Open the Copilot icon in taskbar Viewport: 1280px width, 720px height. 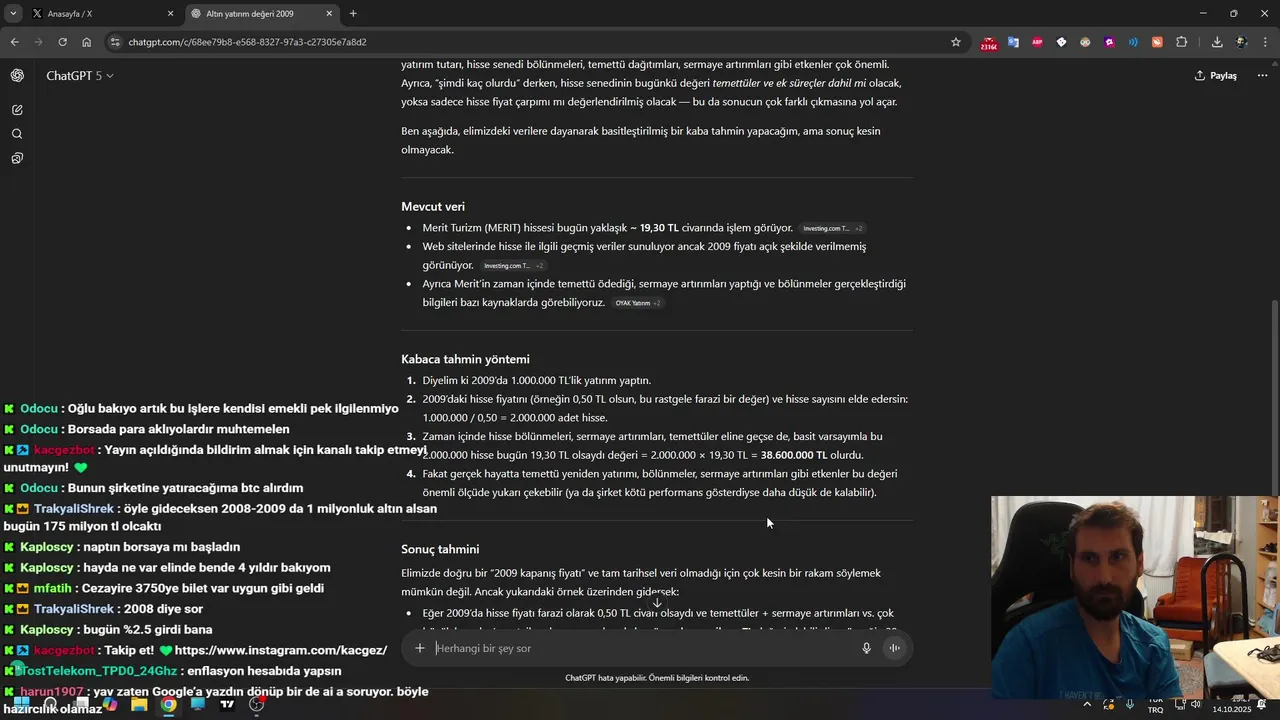click(x=110, y=704)
